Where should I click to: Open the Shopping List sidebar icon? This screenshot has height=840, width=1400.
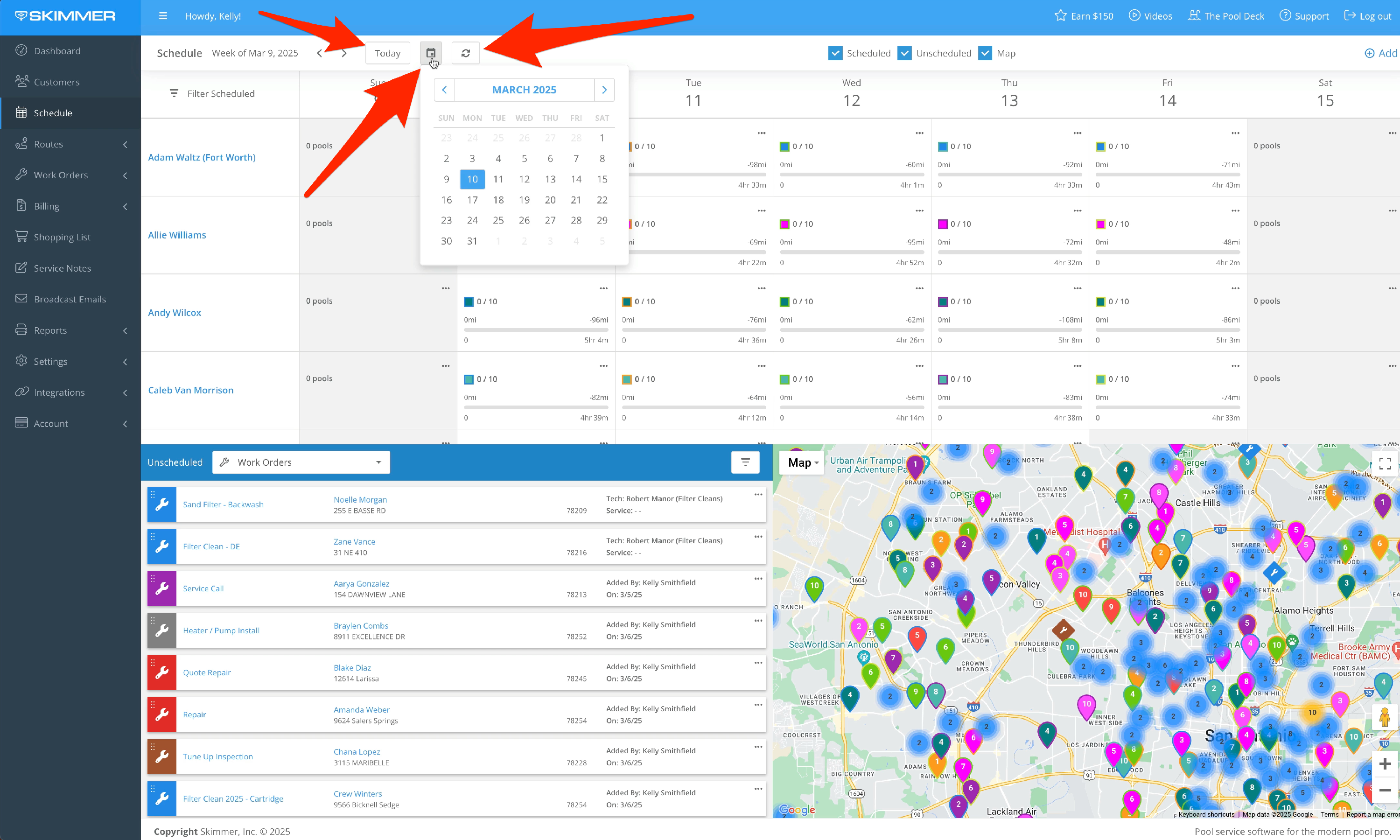click(x=21, y=237)
